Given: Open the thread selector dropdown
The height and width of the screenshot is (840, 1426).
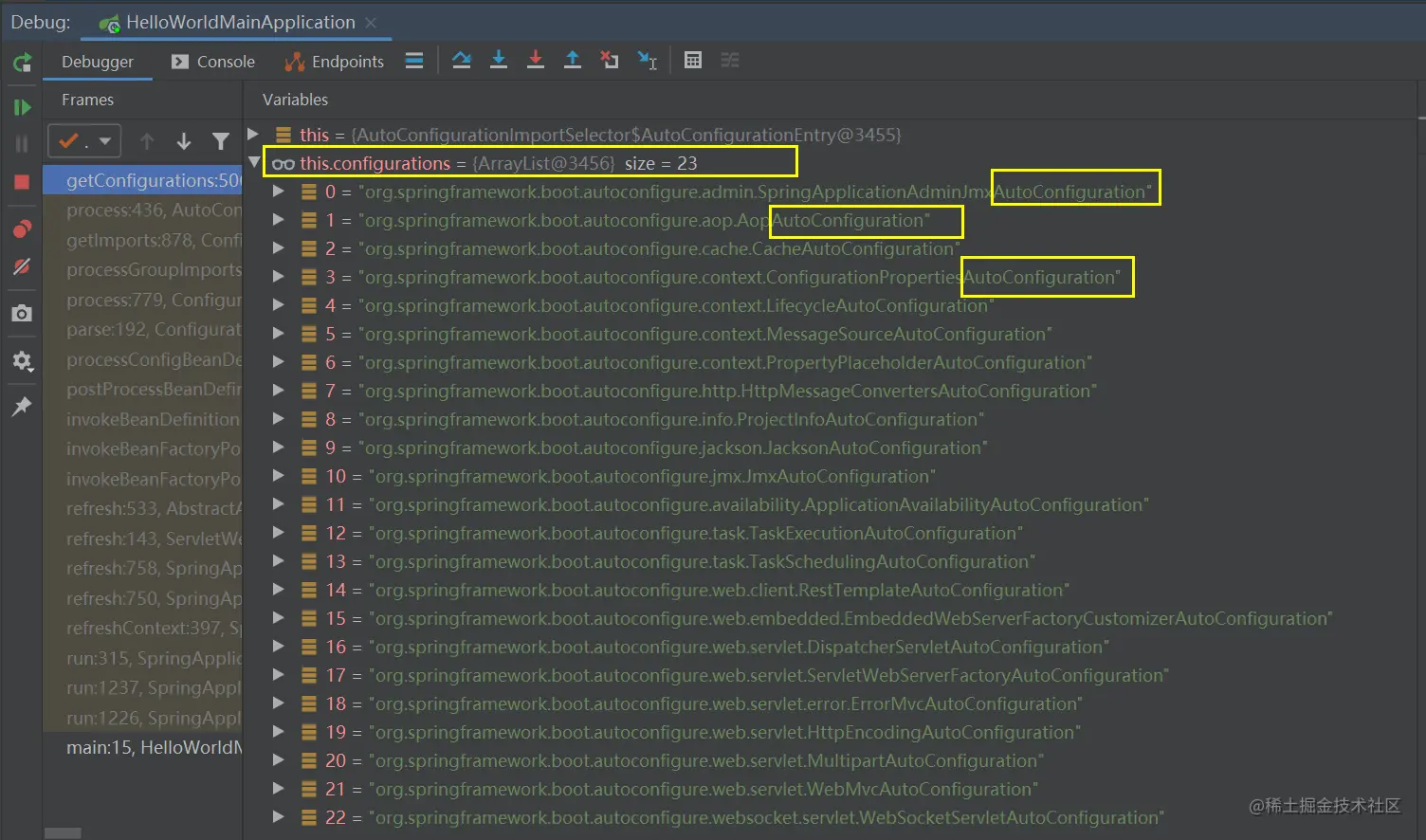Looking at the screenshot, I should (84, 142).
